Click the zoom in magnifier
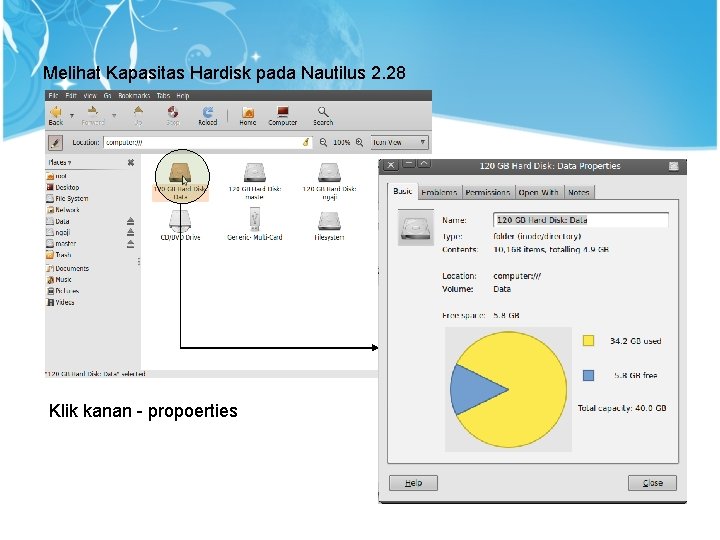The width and height of the screenshot is (720, 540). pos(360,142)
